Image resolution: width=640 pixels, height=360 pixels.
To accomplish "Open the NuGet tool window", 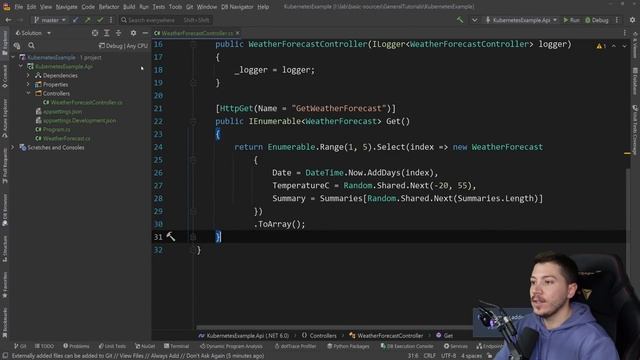I will (x=145, y=346).
